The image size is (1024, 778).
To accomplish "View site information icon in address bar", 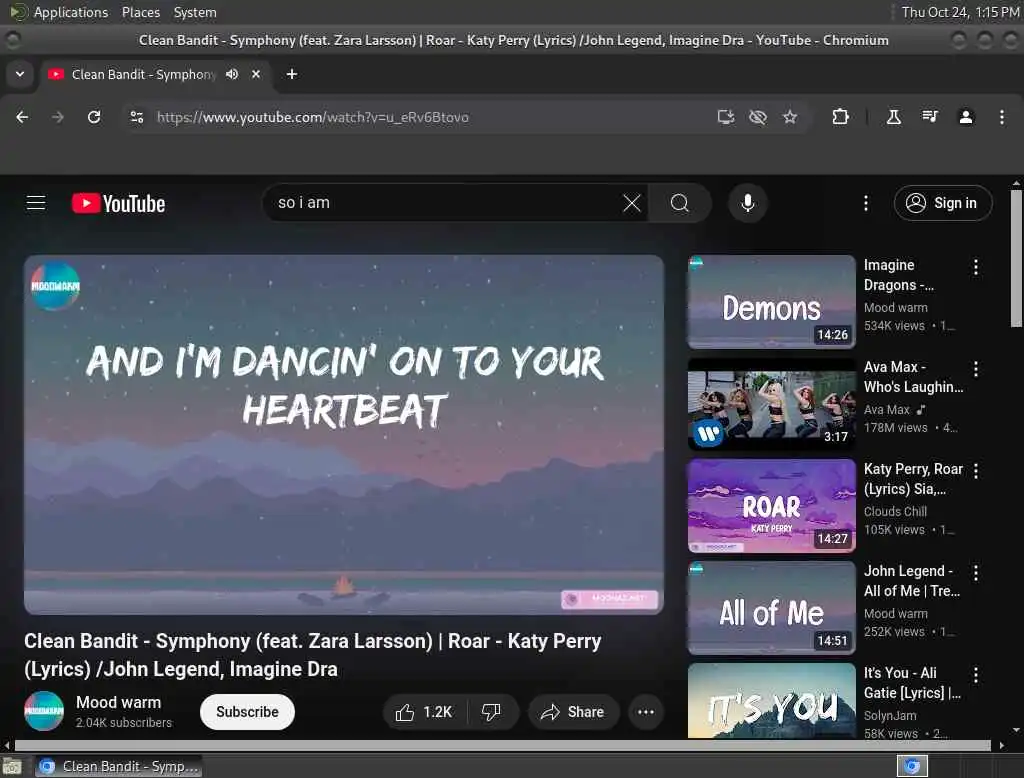I will [137, 117].
